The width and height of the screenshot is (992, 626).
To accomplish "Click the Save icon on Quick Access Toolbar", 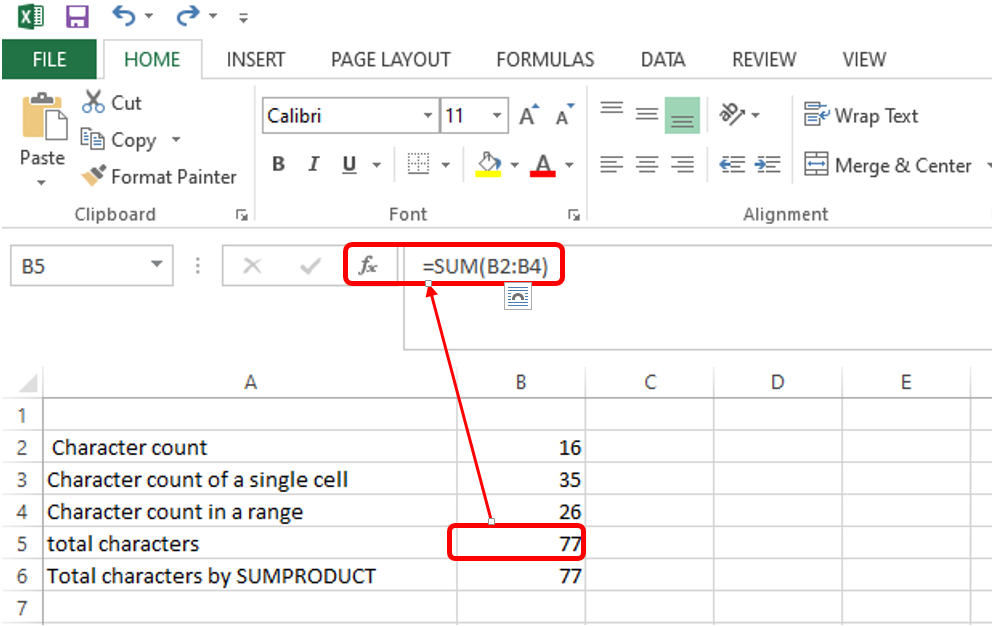I will (x=77, y=16).
